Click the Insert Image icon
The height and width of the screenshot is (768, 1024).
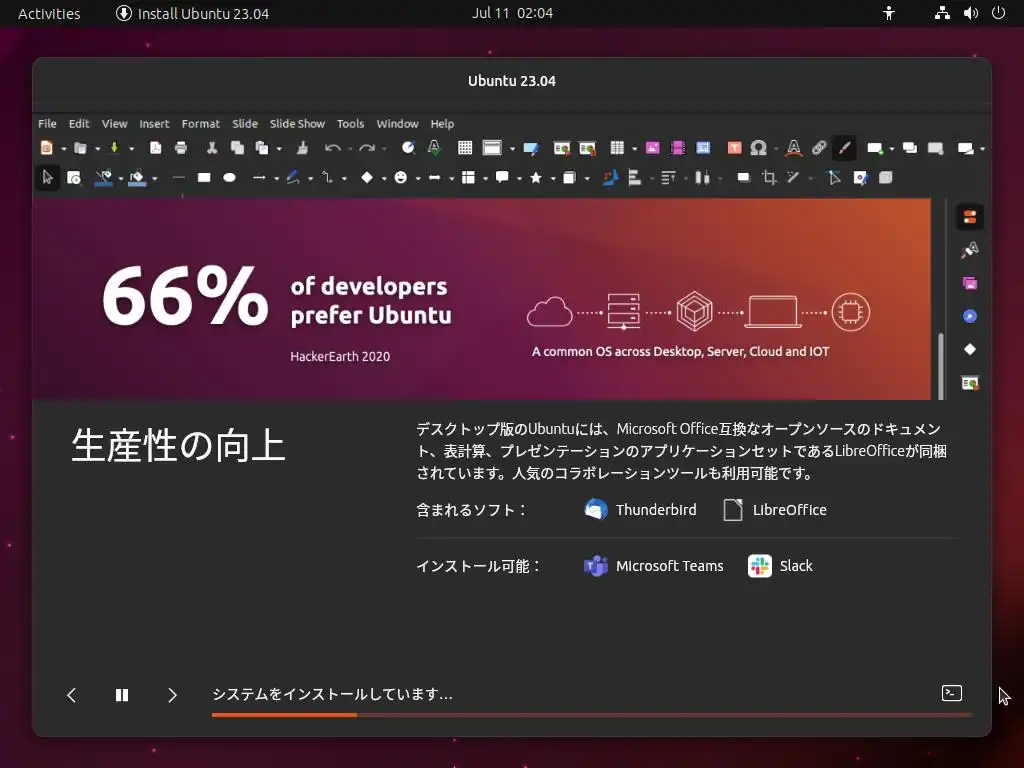(x=652, y=148)
